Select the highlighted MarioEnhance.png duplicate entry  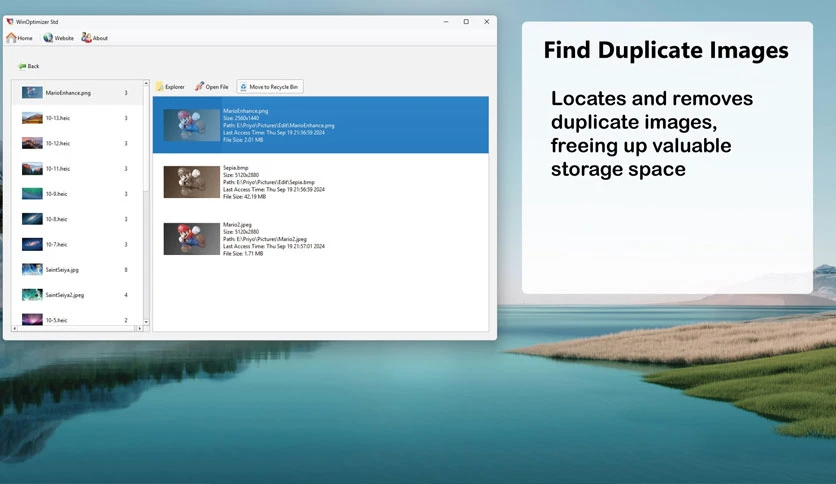[x=320, y=125]
